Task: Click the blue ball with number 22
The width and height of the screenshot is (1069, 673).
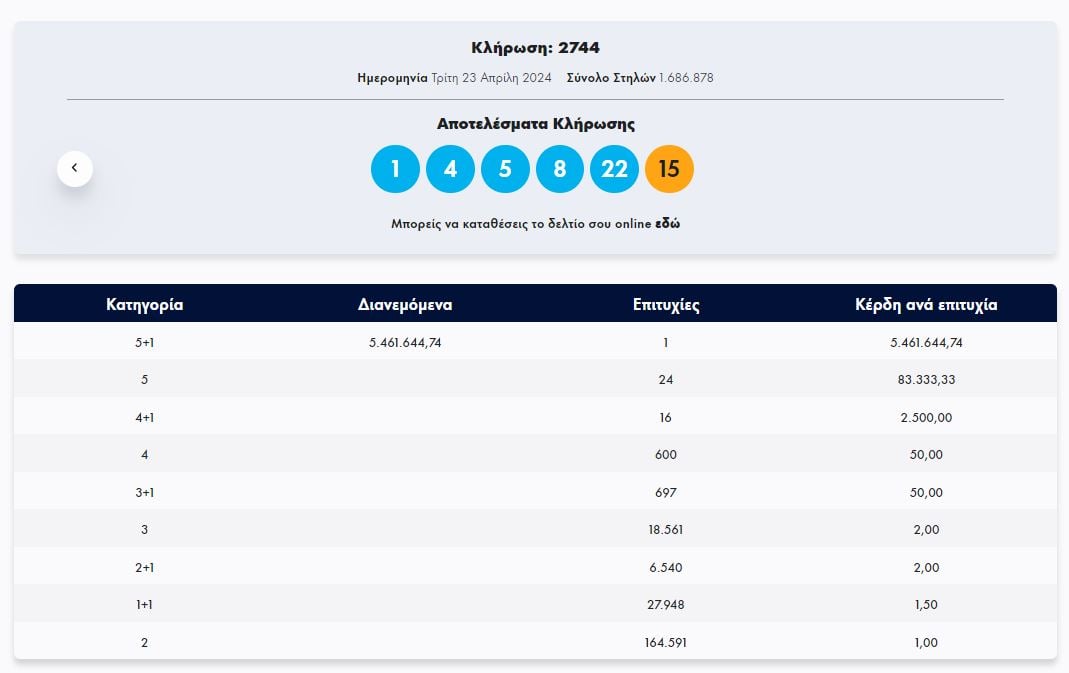Action: coord(614,169)
